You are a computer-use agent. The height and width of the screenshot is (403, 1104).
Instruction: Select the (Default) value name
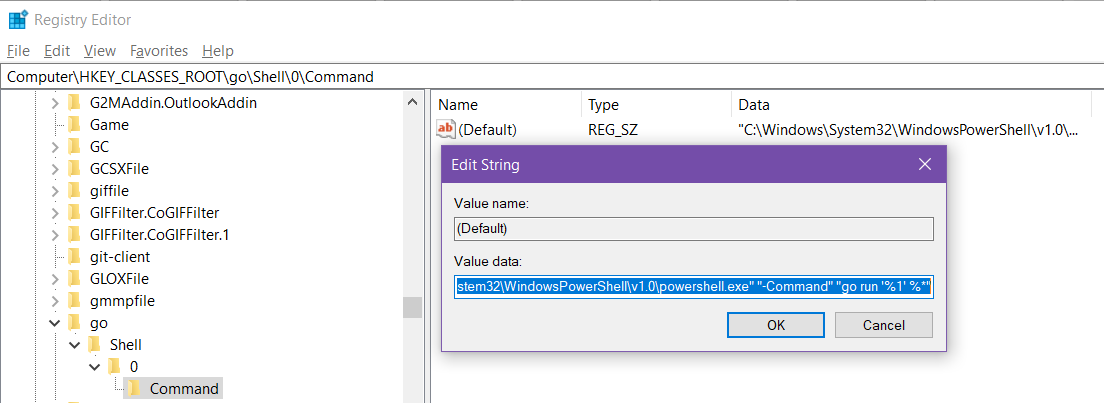pos(487,130)
